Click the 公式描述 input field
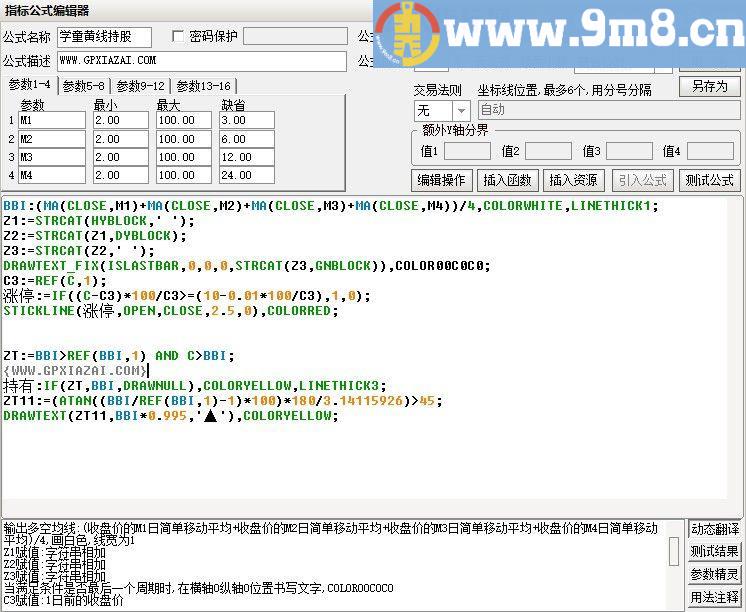The image size is (746, 612). coord(202,61)
